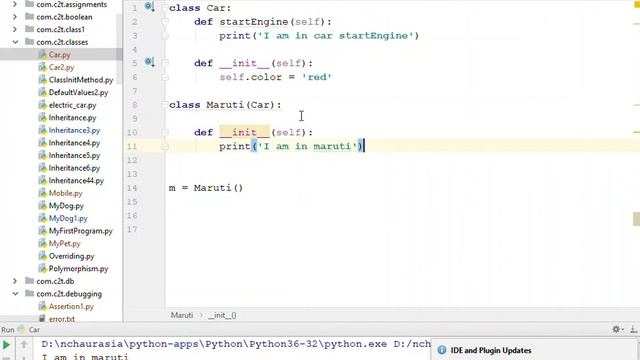Image resolution: width=640 pixels, height=360 pixels.
Task: Click the overridden marker on line 5
Action: pos(149,62)
